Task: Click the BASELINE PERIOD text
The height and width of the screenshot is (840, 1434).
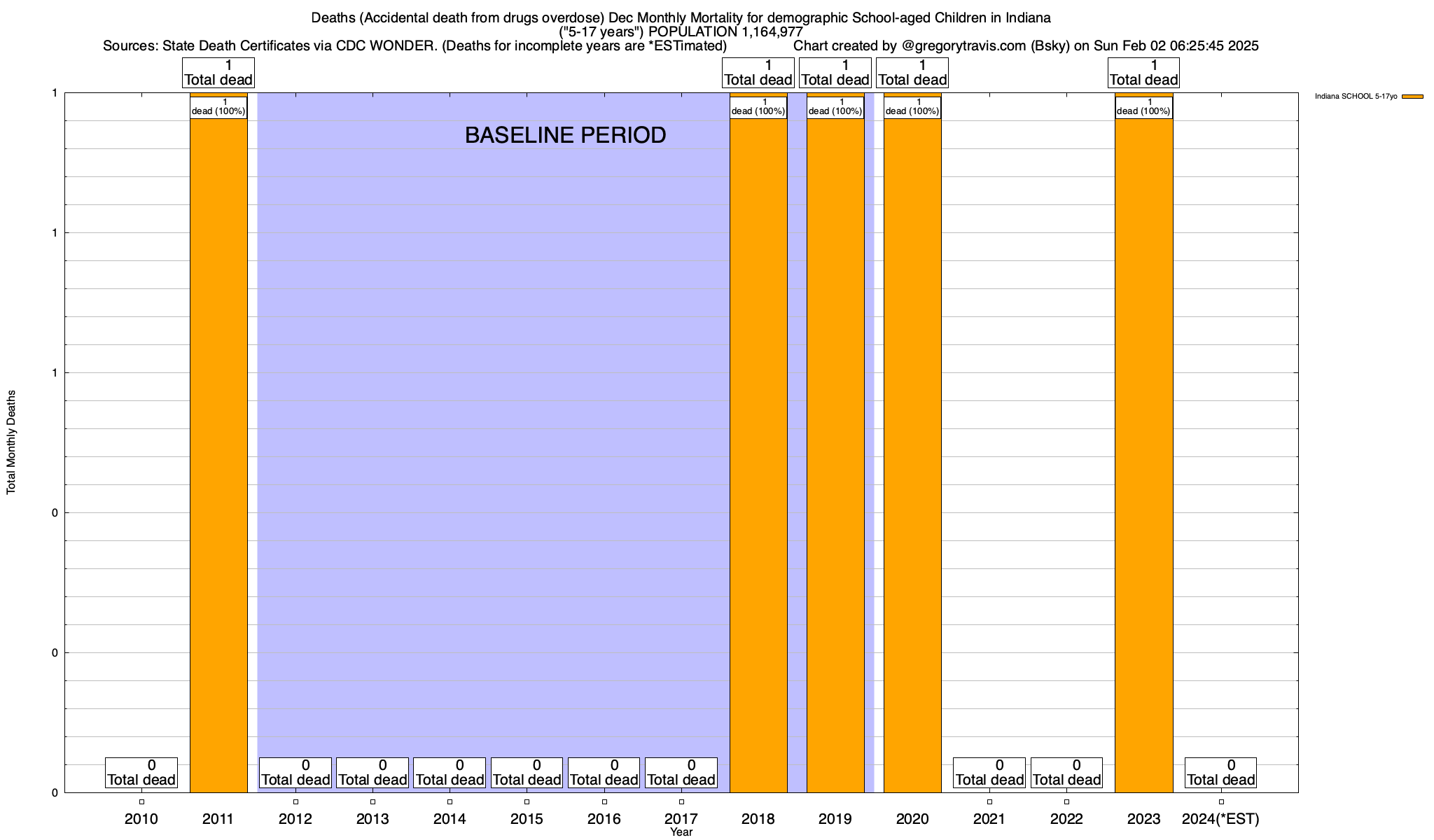Action: [x=566, y=135]
